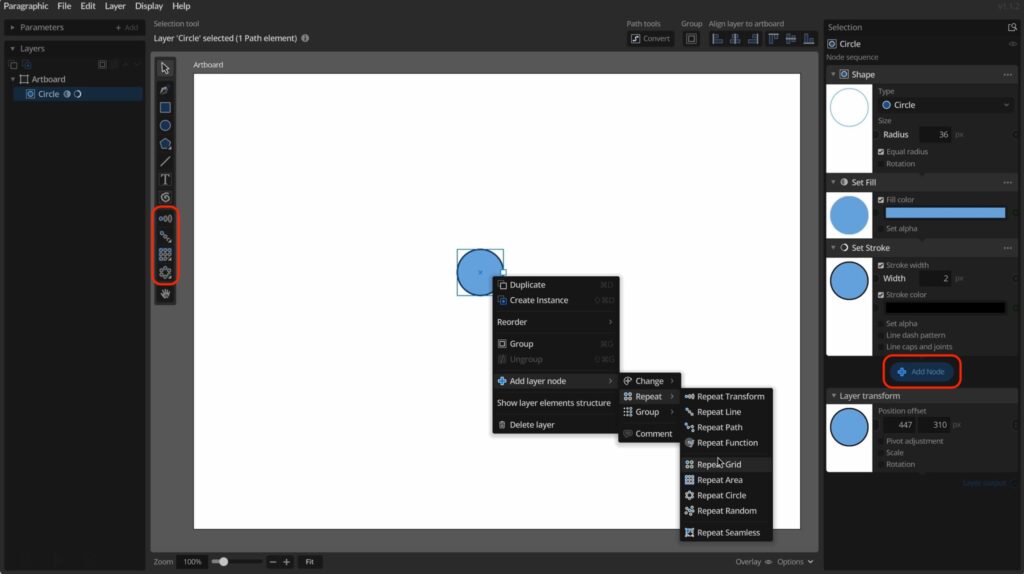1024x574 pixels.
Task: Disable the Fill color checkbox
Action: click(881, 200)
